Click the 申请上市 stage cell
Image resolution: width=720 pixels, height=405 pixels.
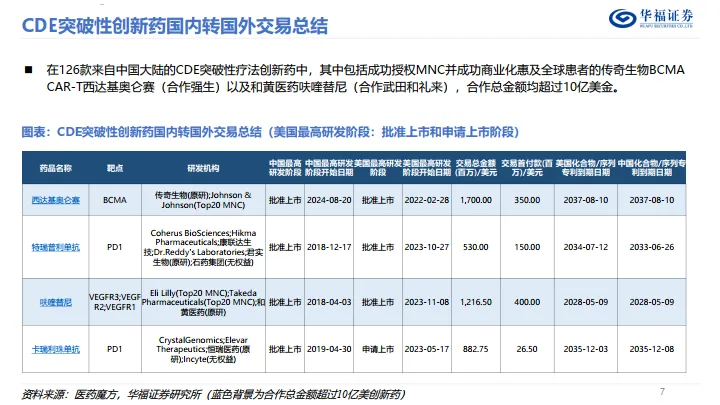pyautogui.click(x=378, y=349)
